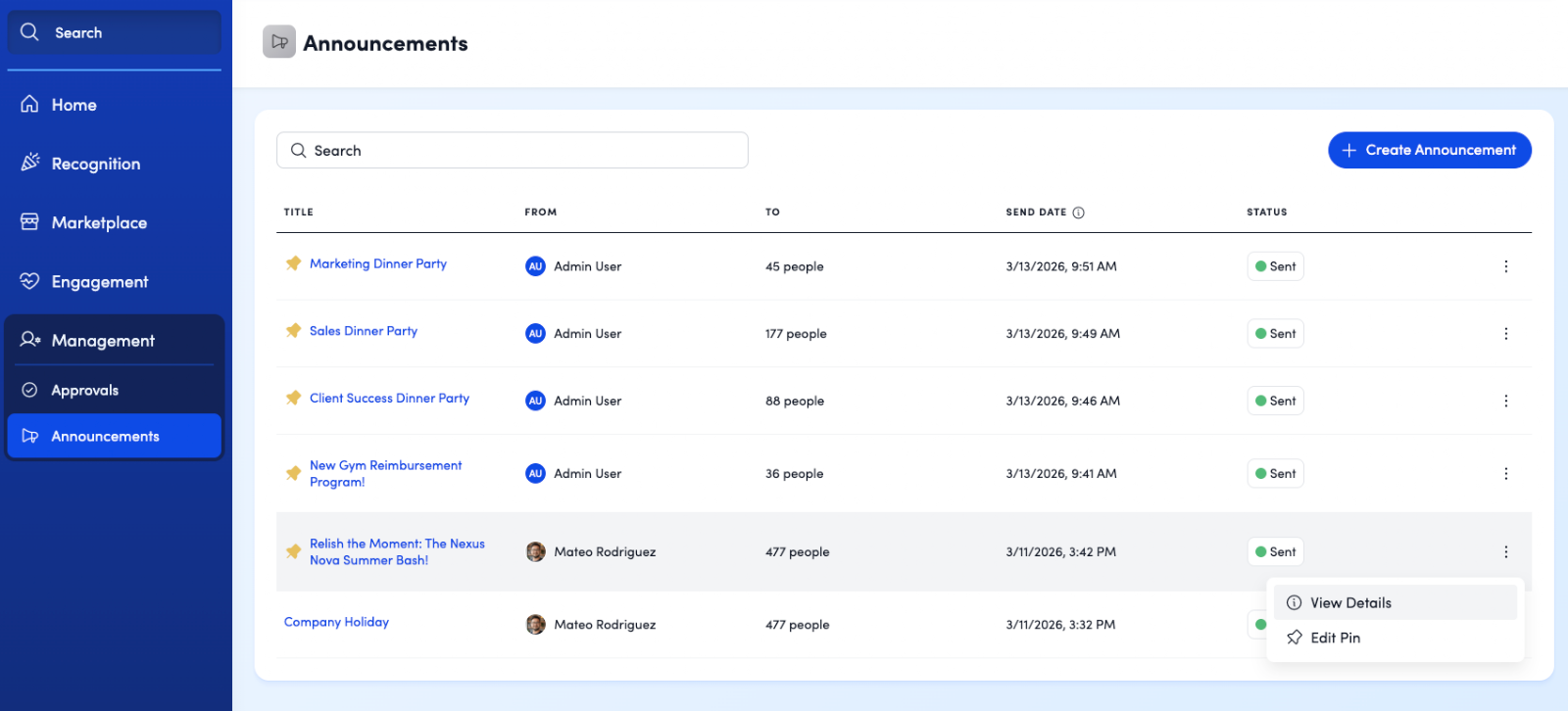Go to Approvals under Management

click(x=85, y=390)
